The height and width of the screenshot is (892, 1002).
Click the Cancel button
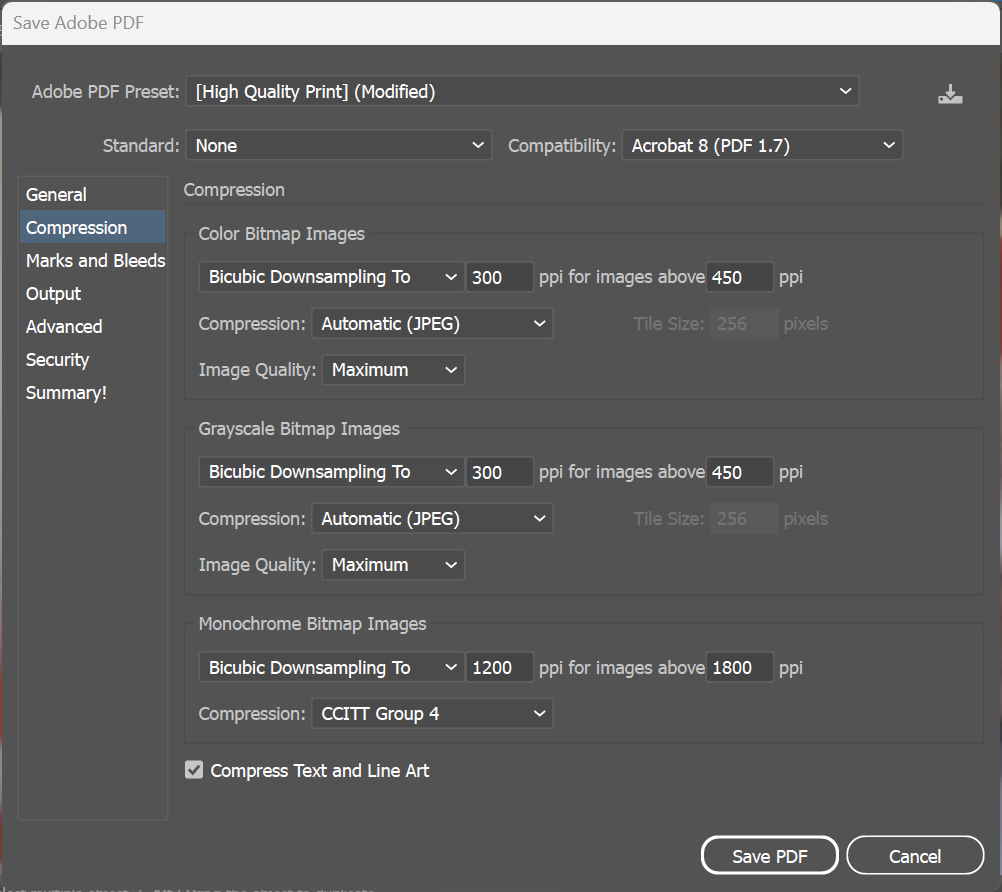tap(915, 856)
